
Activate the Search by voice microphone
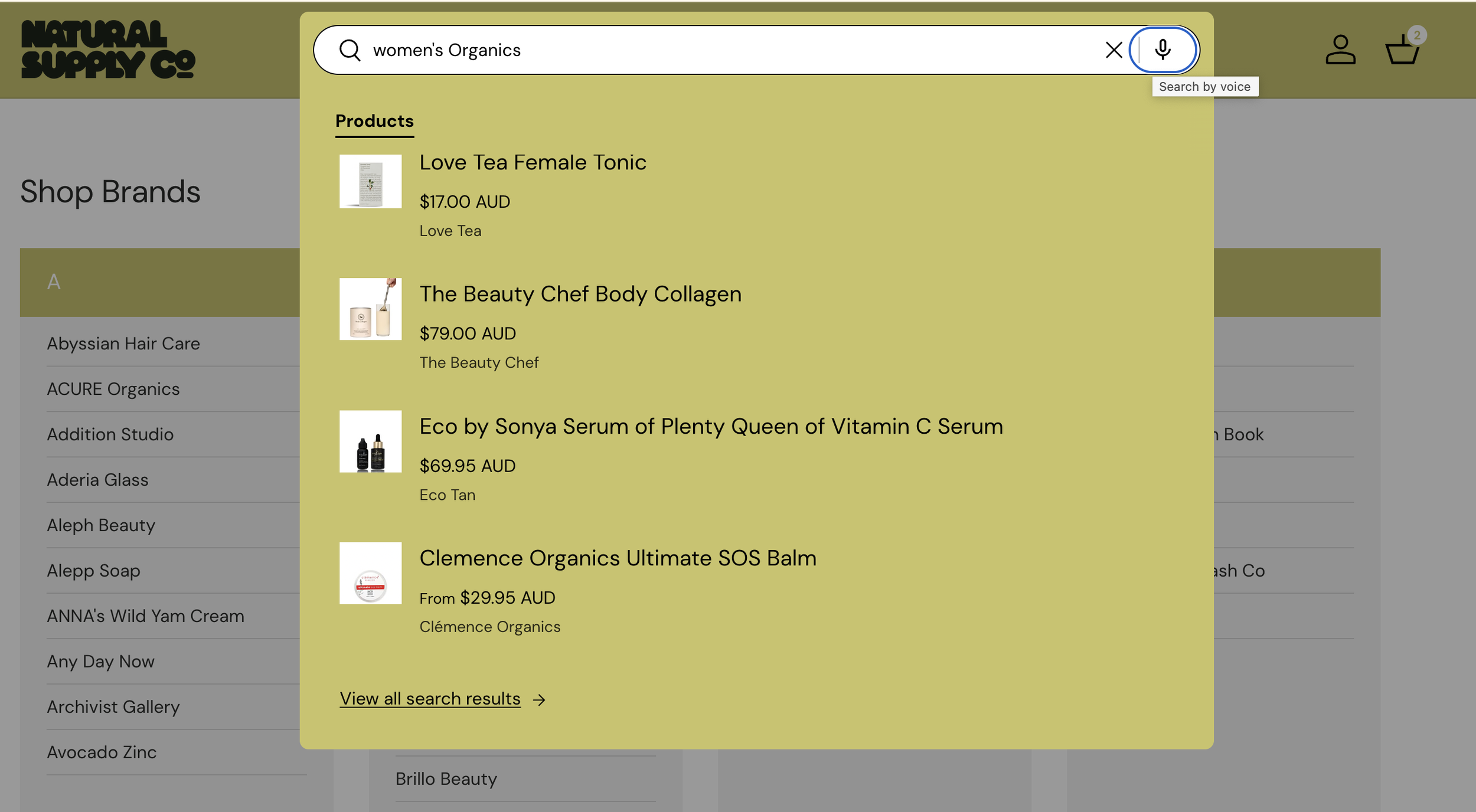1162,50
